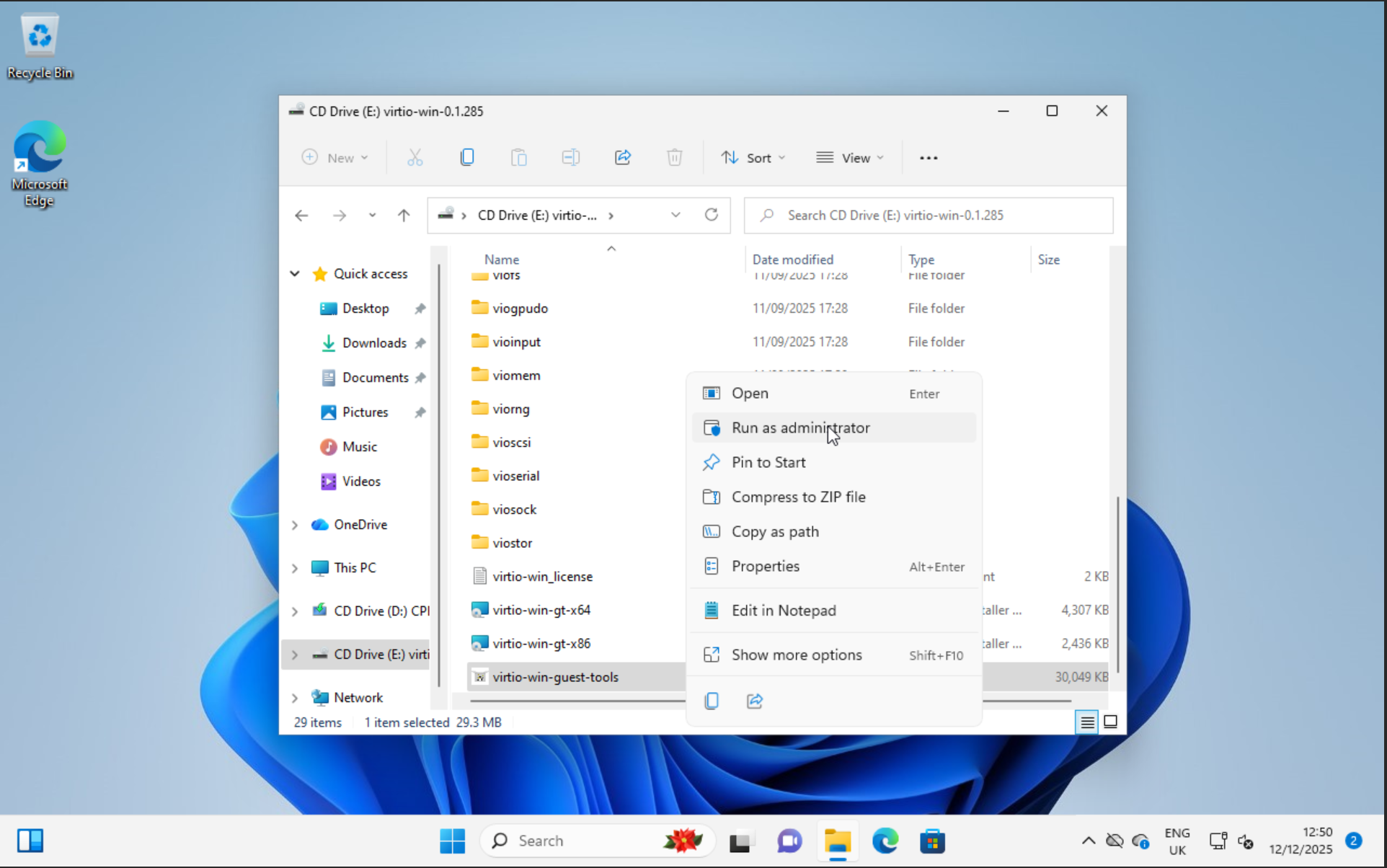Image resolution: width=1387 pixels, height=868 pixels.
Task: Click the Delete trash icon in toolbar
Action: 675,157
